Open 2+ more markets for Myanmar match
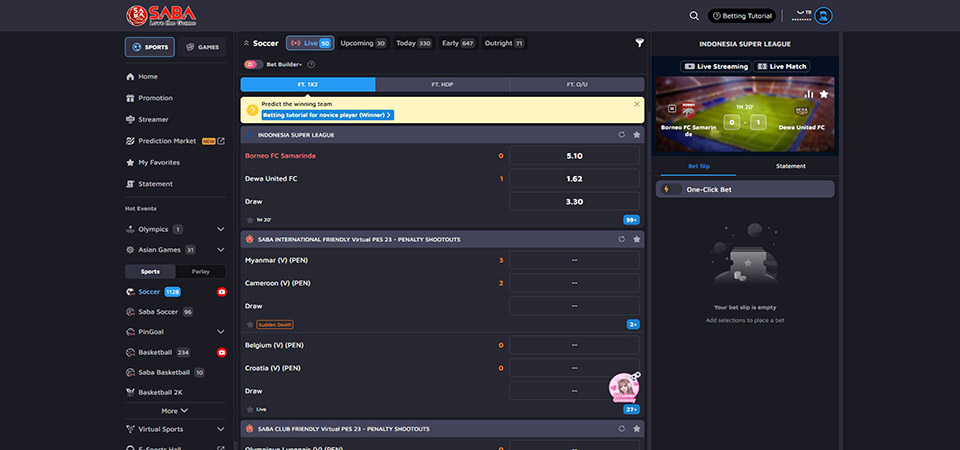960x450 pixels. pos(633,324)
